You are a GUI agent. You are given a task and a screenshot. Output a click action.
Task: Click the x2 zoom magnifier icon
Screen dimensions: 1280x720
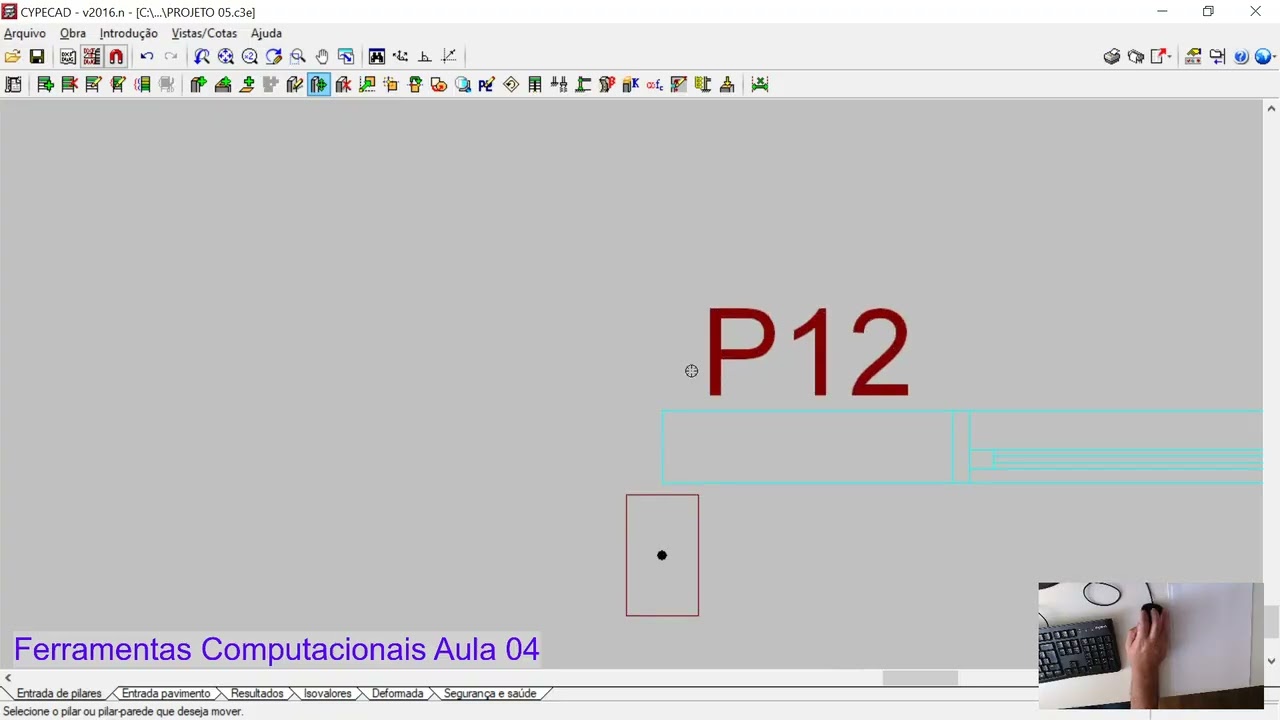coord(250,57)
